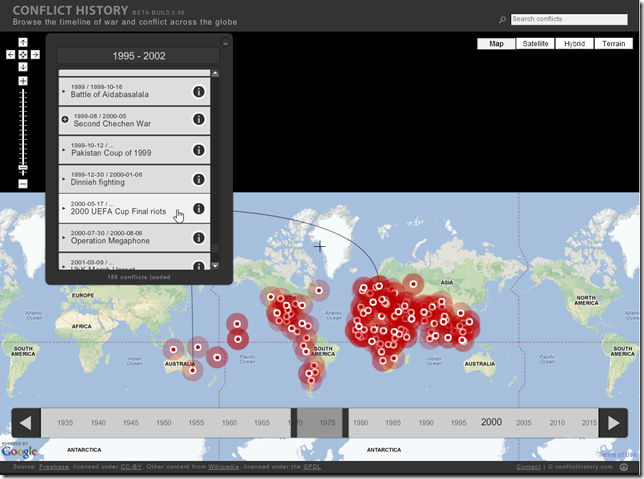Zoom out with the minus button

tap(23, 184)
